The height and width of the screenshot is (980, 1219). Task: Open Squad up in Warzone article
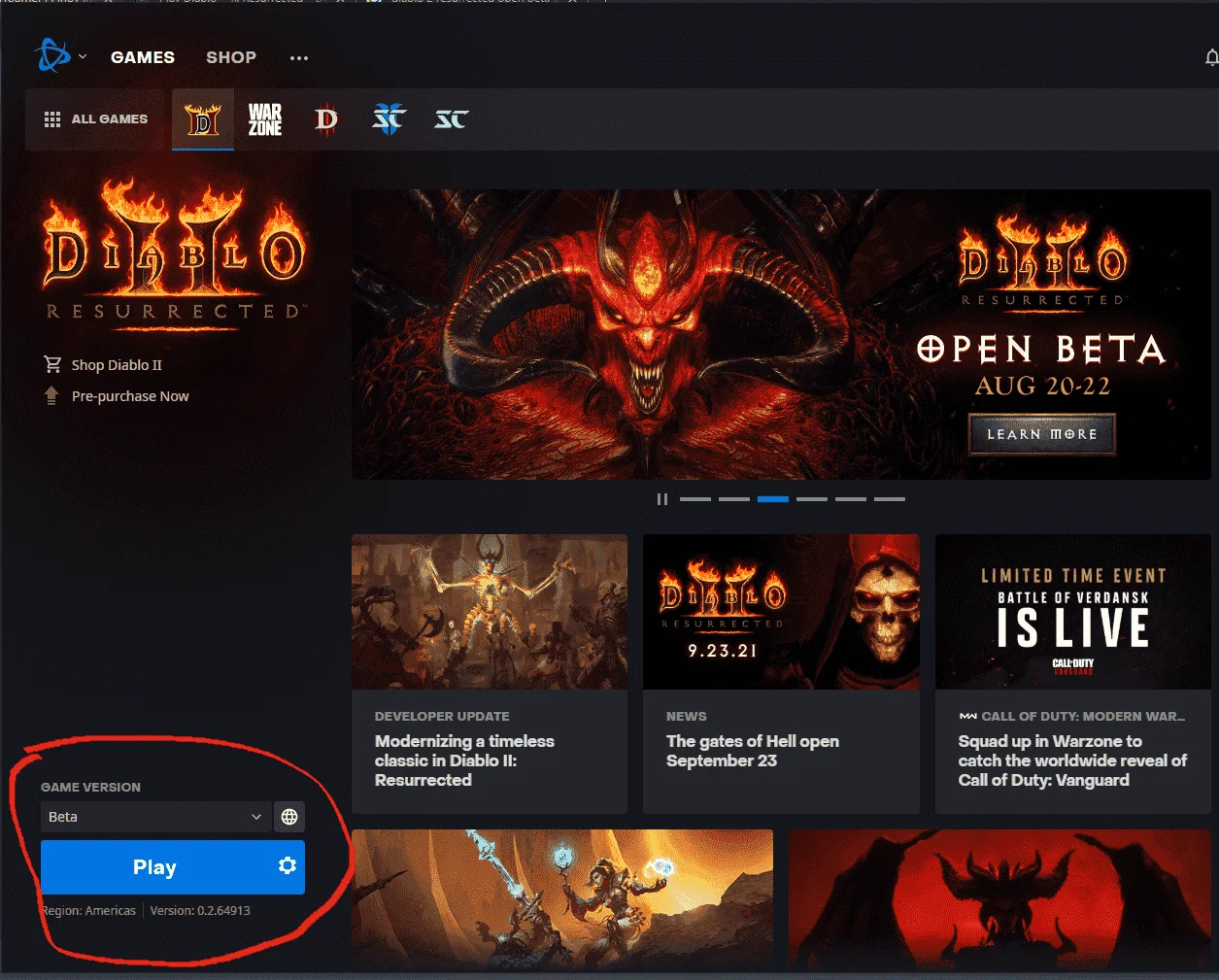(x=1072, y=760)
